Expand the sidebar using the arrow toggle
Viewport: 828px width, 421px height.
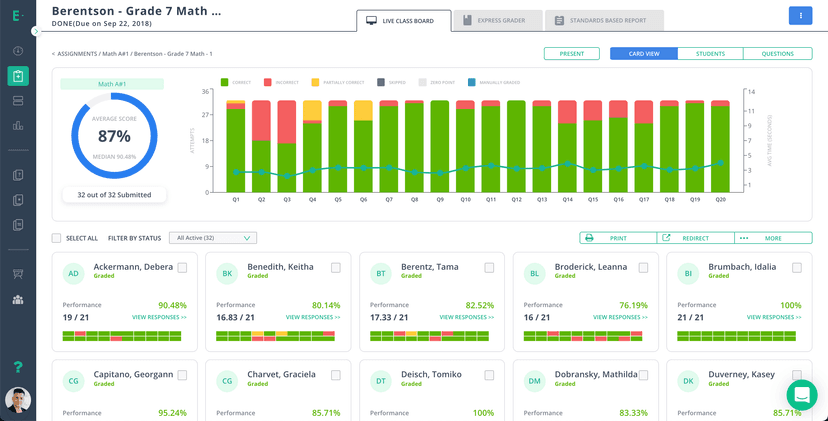[x=36, y=31]
